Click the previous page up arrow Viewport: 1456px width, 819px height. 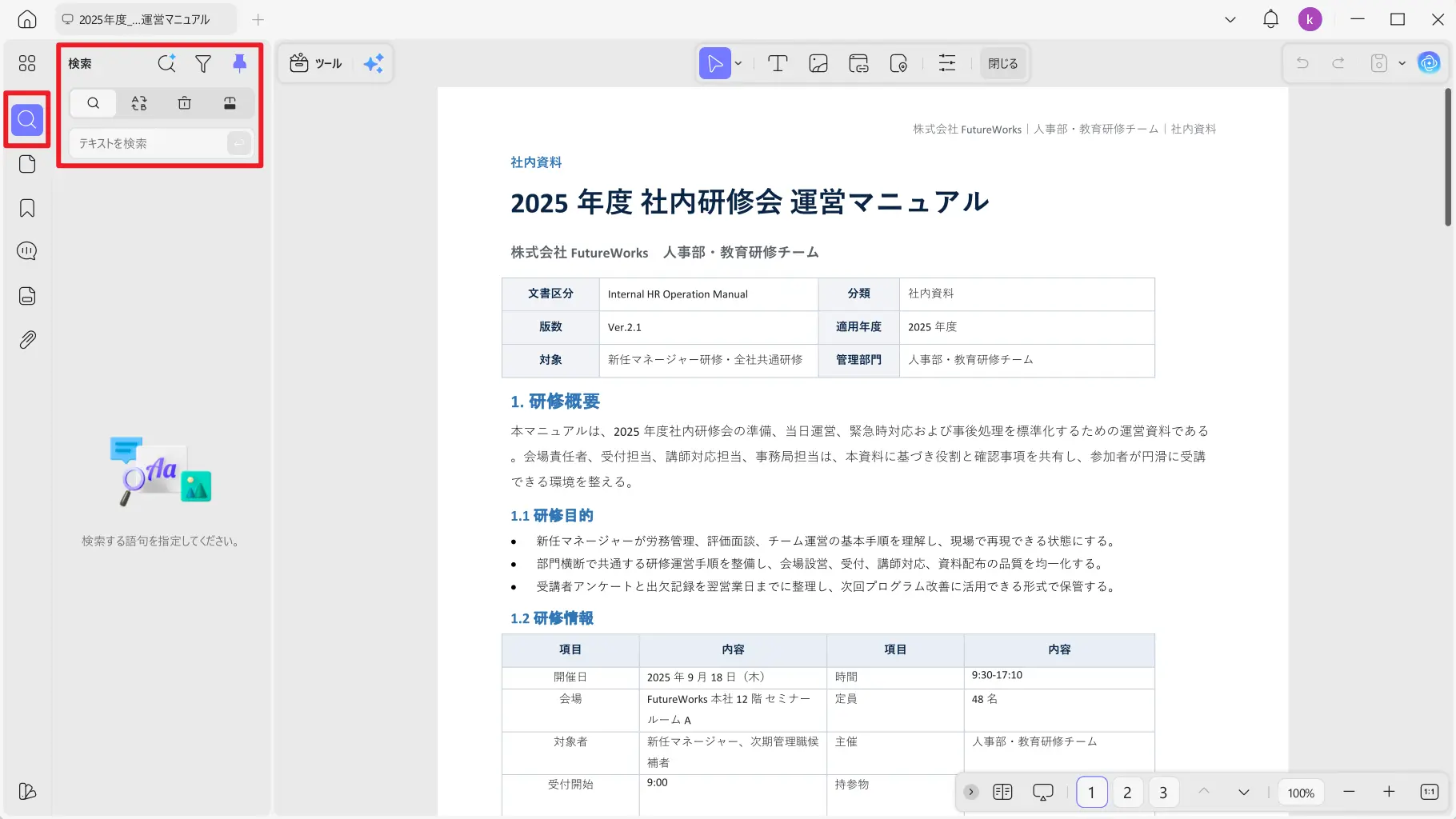coord(1203,792)
